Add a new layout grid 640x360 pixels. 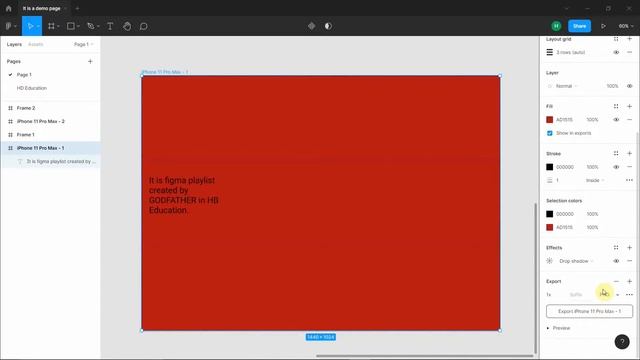tap(629, 39)
